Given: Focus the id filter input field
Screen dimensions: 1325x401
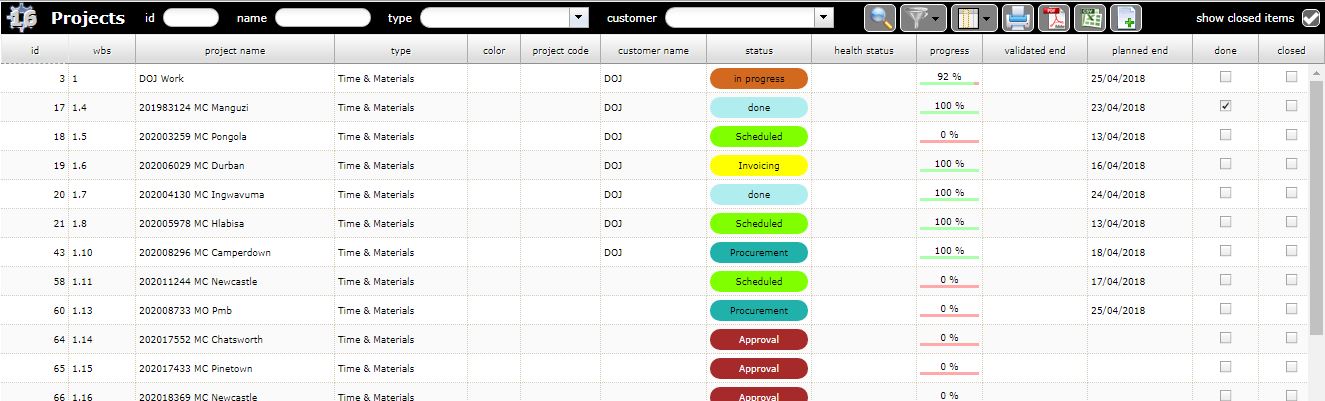Looking at the screenshot, I should coord(190,18).
